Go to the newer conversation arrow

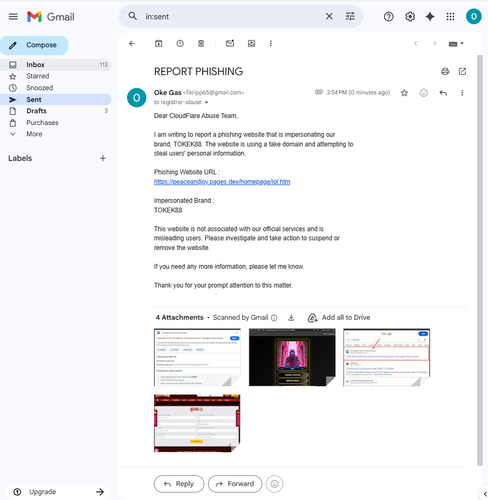[x=416, y=43]
